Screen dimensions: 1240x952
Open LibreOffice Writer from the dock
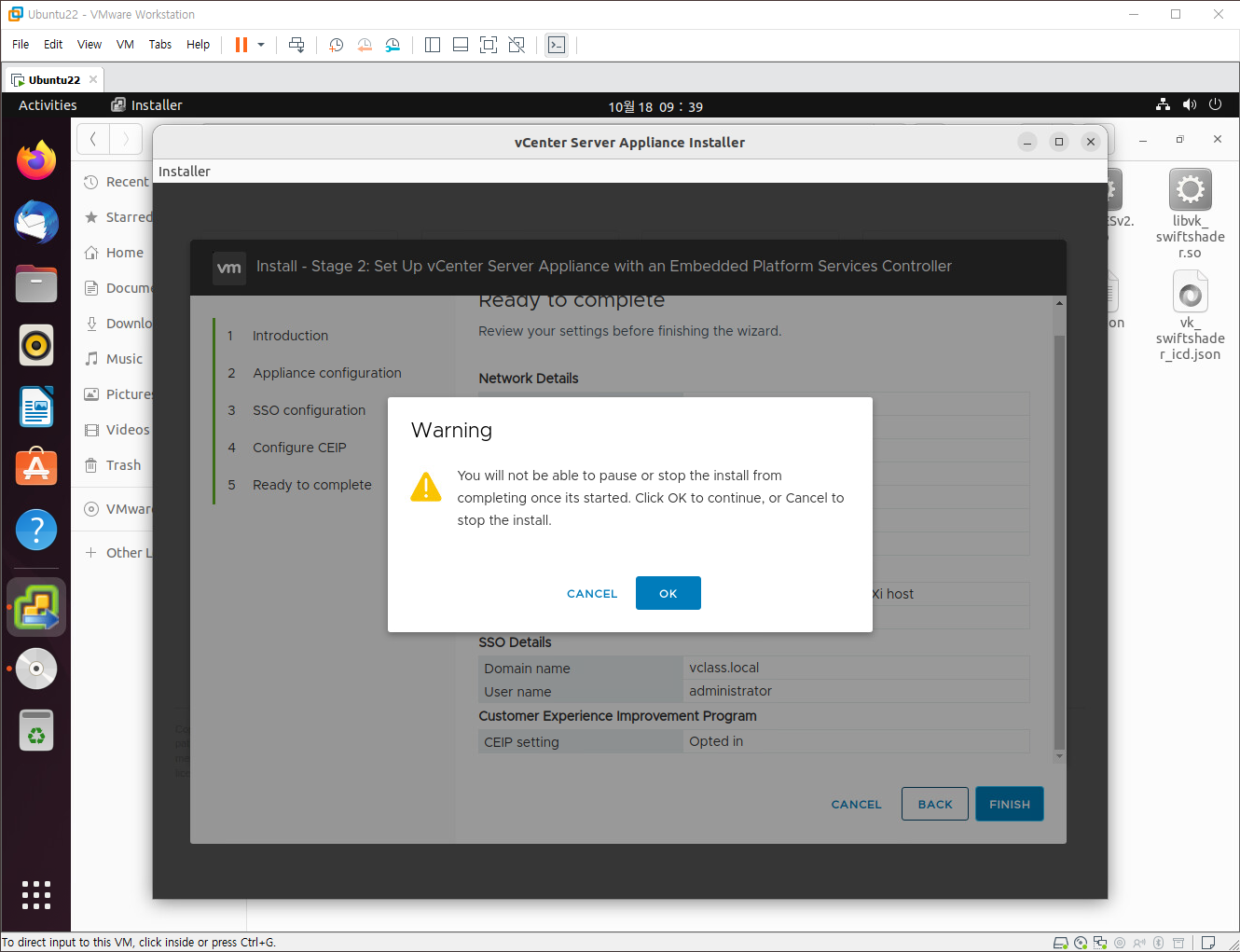(x=36, y=407)
